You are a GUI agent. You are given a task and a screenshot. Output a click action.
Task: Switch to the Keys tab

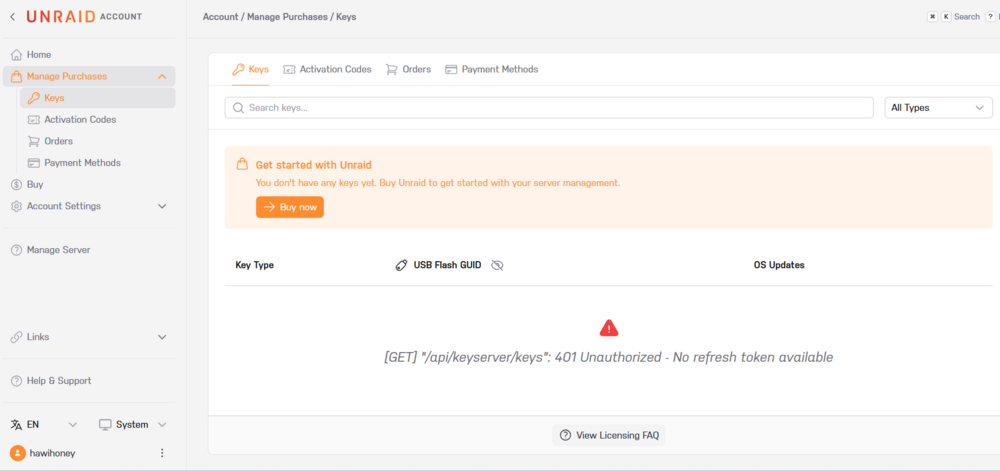click(250, 69)
